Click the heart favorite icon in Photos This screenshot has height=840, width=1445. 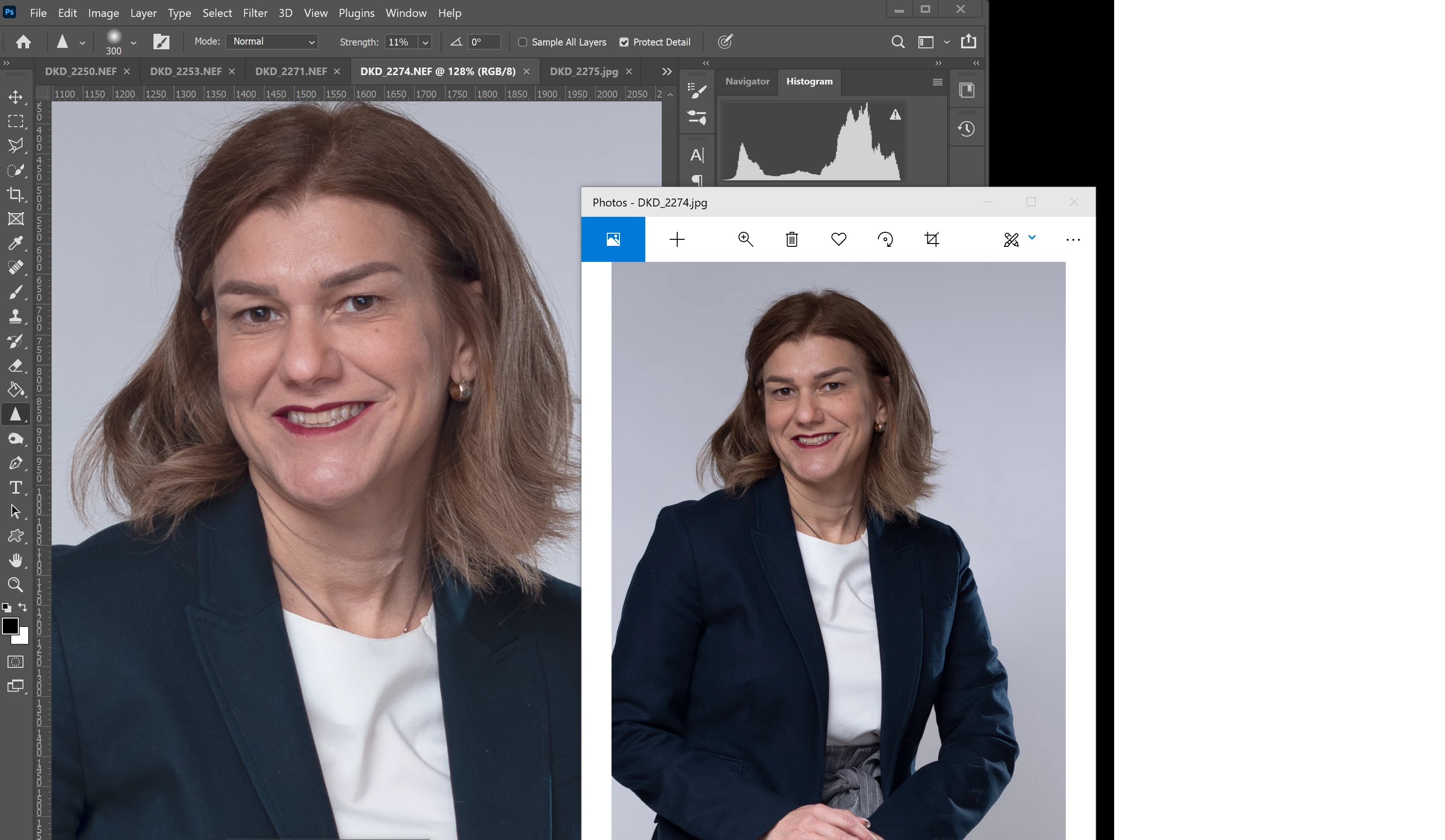coord(838,239)
